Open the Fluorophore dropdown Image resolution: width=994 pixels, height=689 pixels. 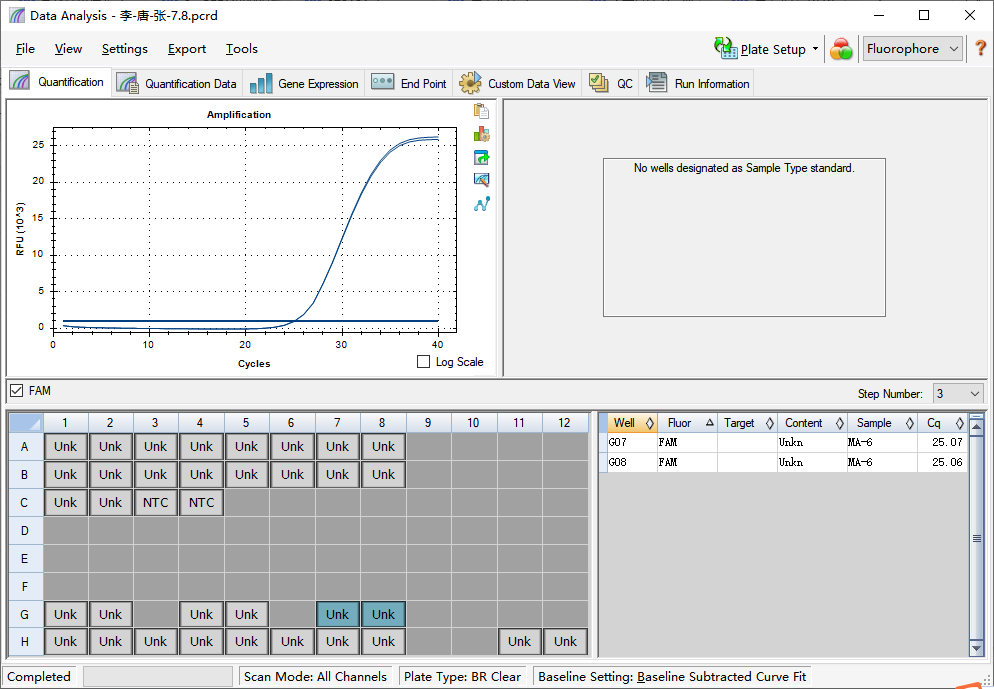click(x=912, y=49)
